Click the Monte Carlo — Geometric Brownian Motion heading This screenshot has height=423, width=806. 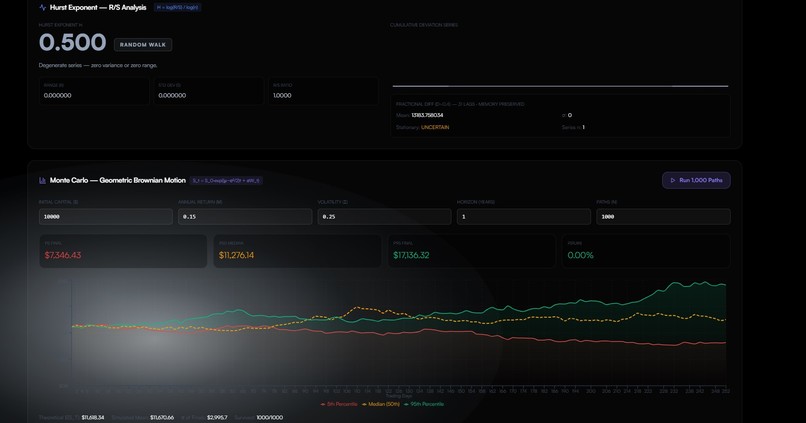pos(118,180)
